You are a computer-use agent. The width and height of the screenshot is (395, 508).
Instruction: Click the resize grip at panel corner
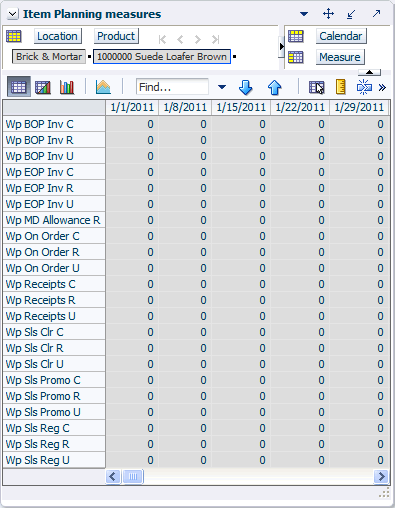(x=385, y=492)
